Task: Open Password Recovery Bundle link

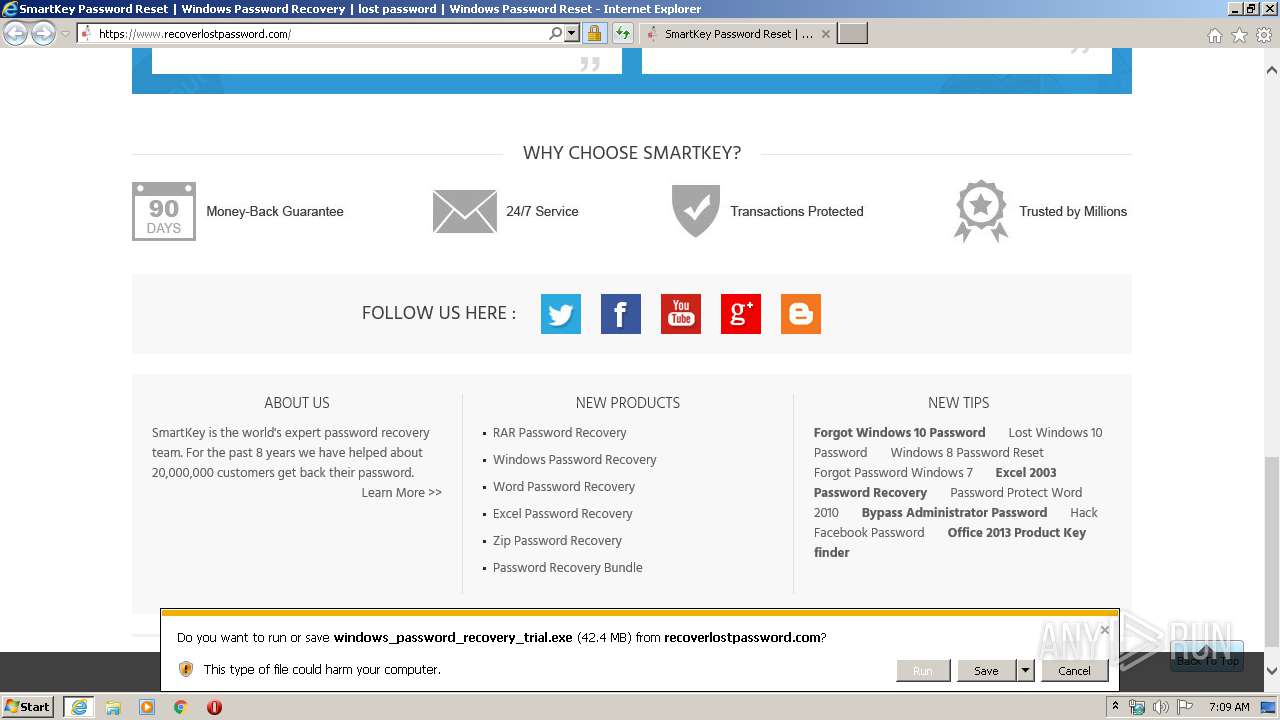Action: (567, 568)
